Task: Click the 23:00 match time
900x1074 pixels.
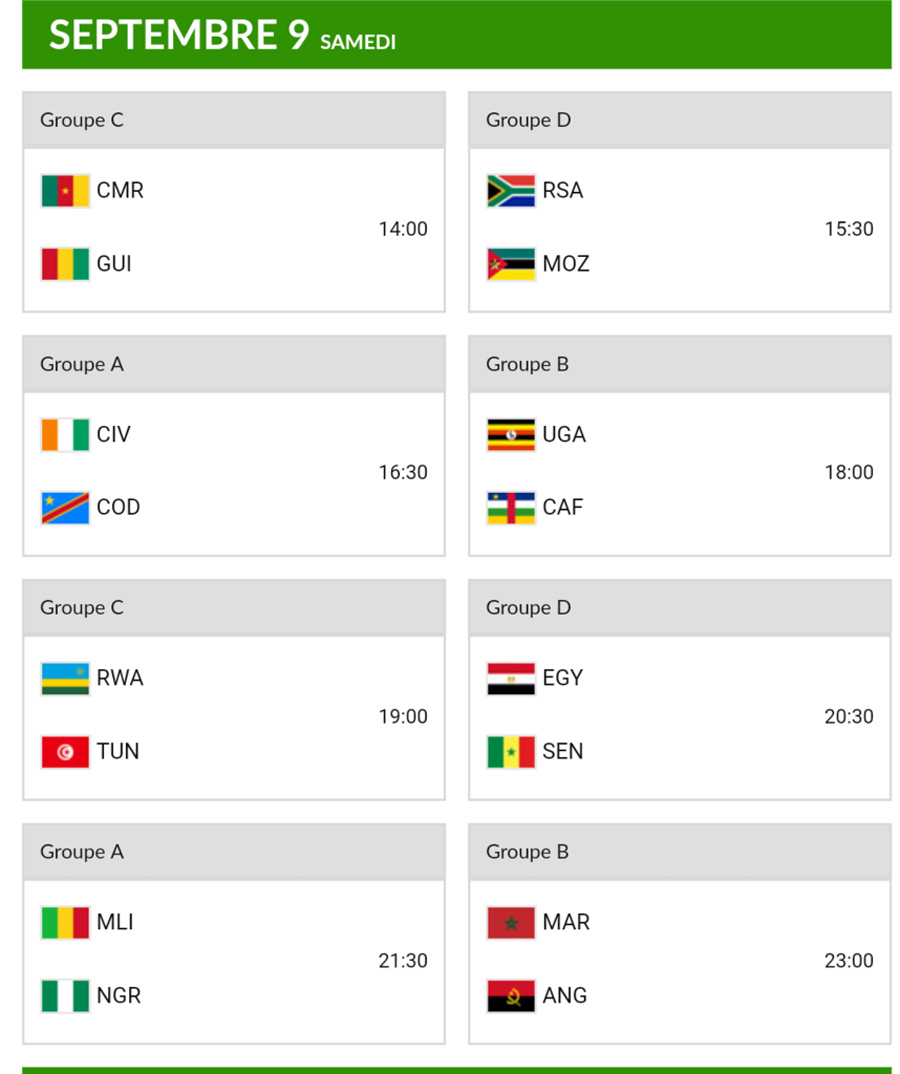Action: [849, 961]
